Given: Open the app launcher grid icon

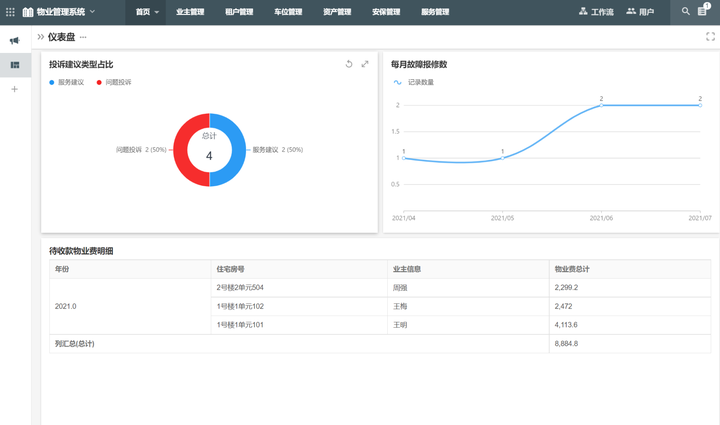Looking at the screenshot, I should click(10, 11).
